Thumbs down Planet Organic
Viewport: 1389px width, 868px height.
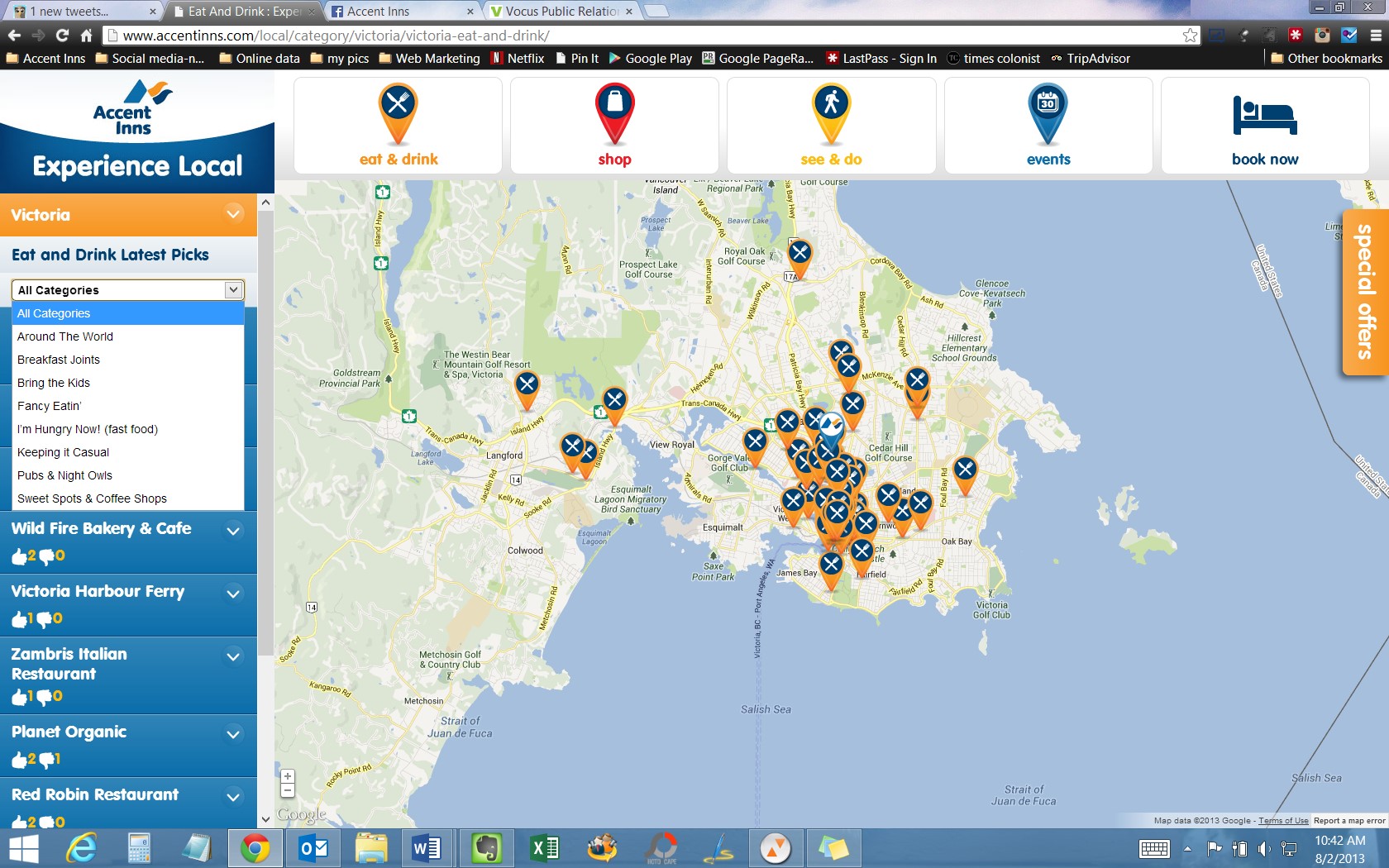coord(46,761)
